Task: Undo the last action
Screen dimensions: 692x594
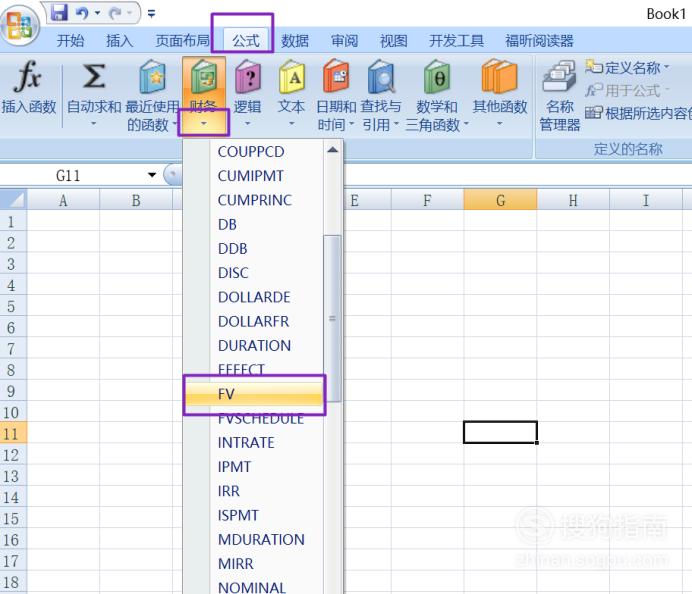Action: (82, 13)
